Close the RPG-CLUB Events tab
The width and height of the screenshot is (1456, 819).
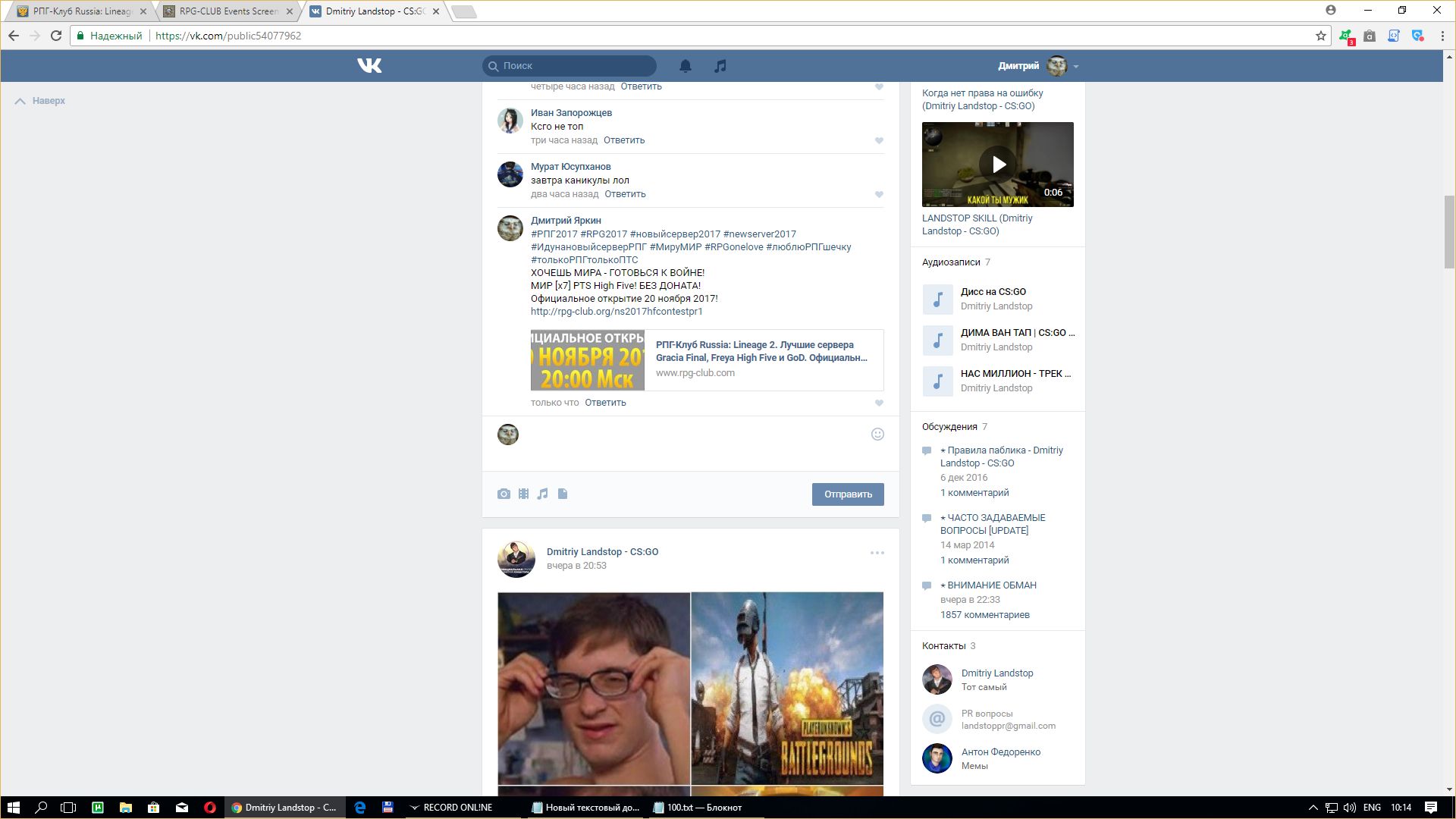289,11
